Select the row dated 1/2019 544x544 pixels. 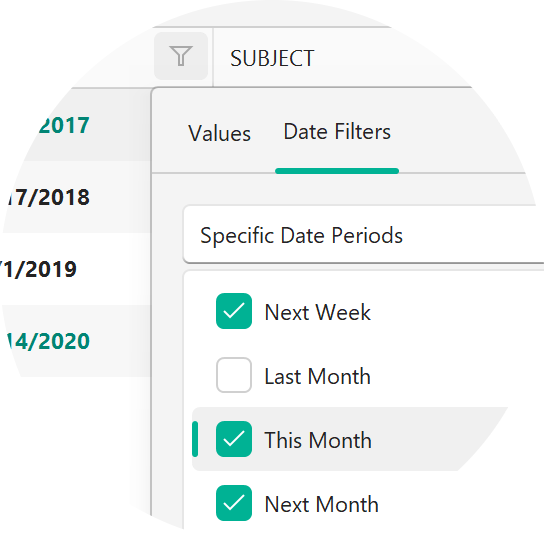pyautogui.click(x=76, y=269)
